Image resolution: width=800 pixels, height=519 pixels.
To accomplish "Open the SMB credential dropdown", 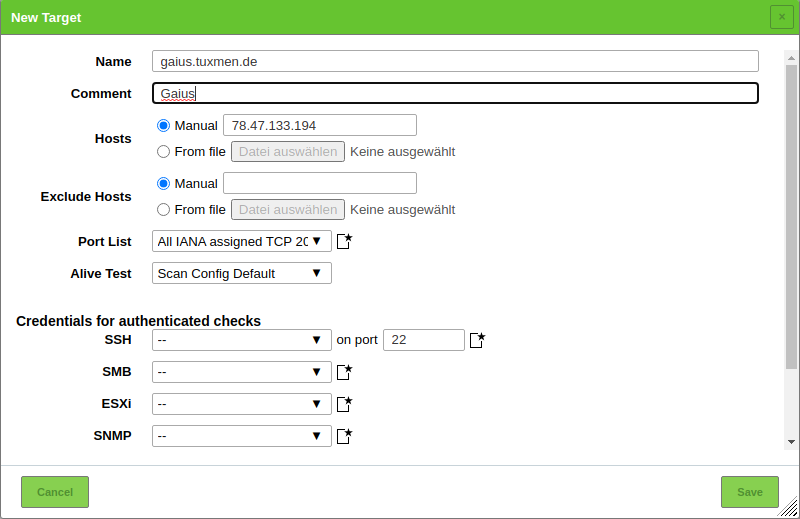I will pyautogui.click(x=241, y=372).
